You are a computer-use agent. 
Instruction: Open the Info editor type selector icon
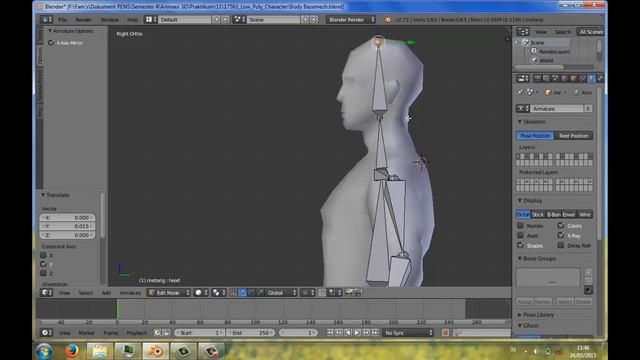point(46,20)
